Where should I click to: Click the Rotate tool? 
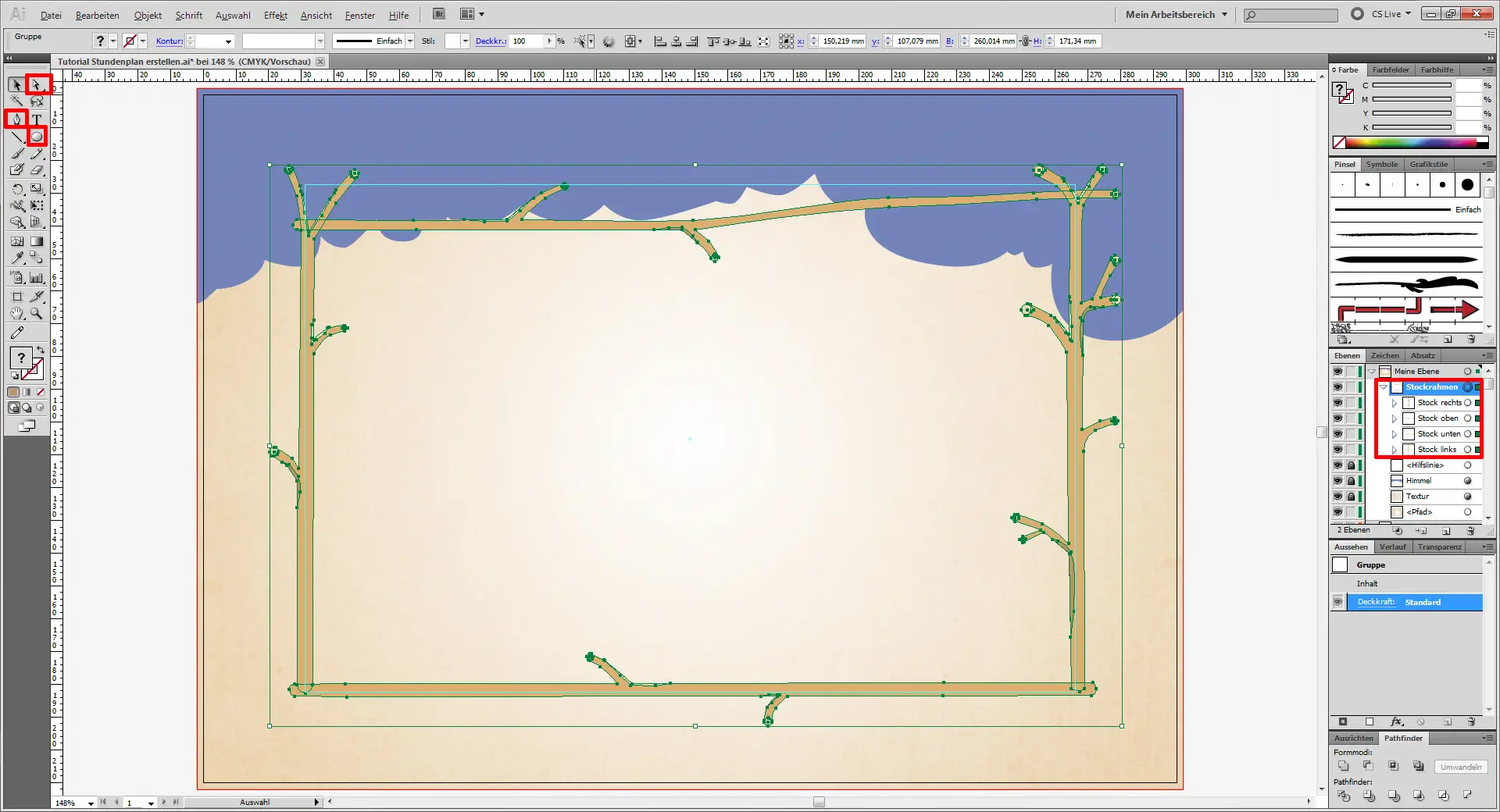pos(17,189)
